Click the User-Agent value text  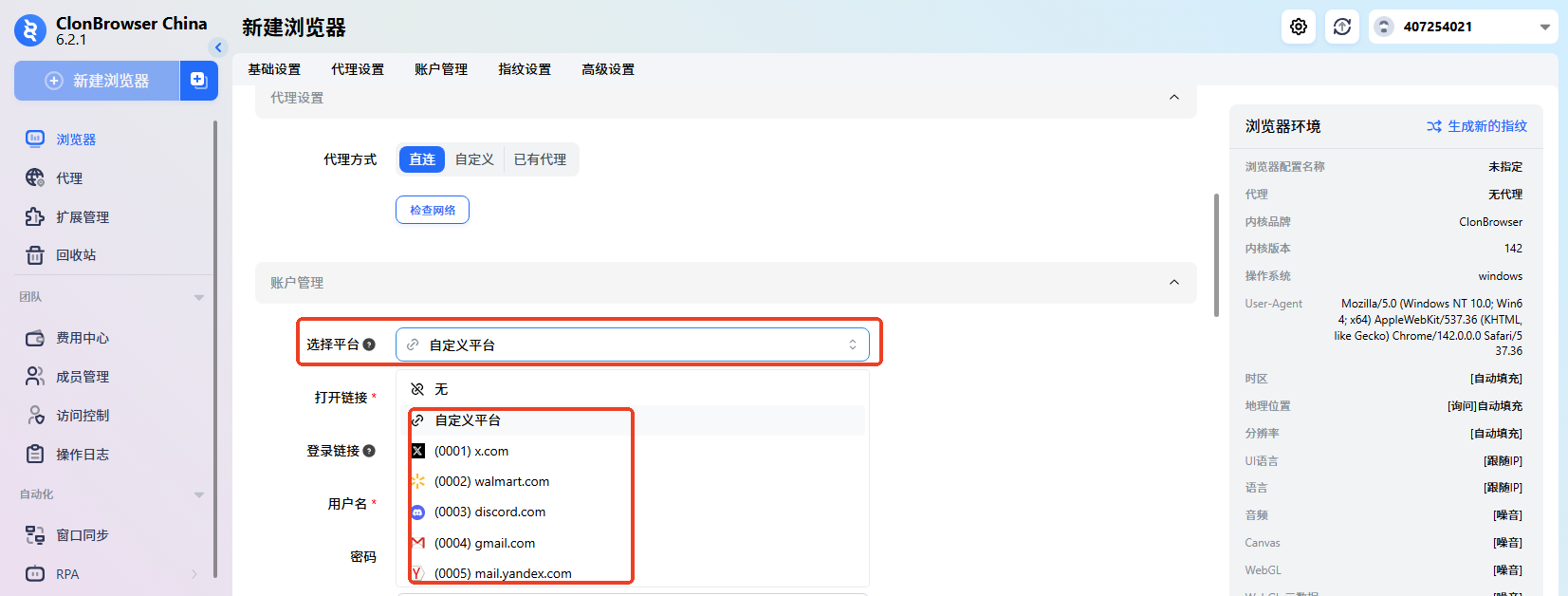(x=1429, y=327)
